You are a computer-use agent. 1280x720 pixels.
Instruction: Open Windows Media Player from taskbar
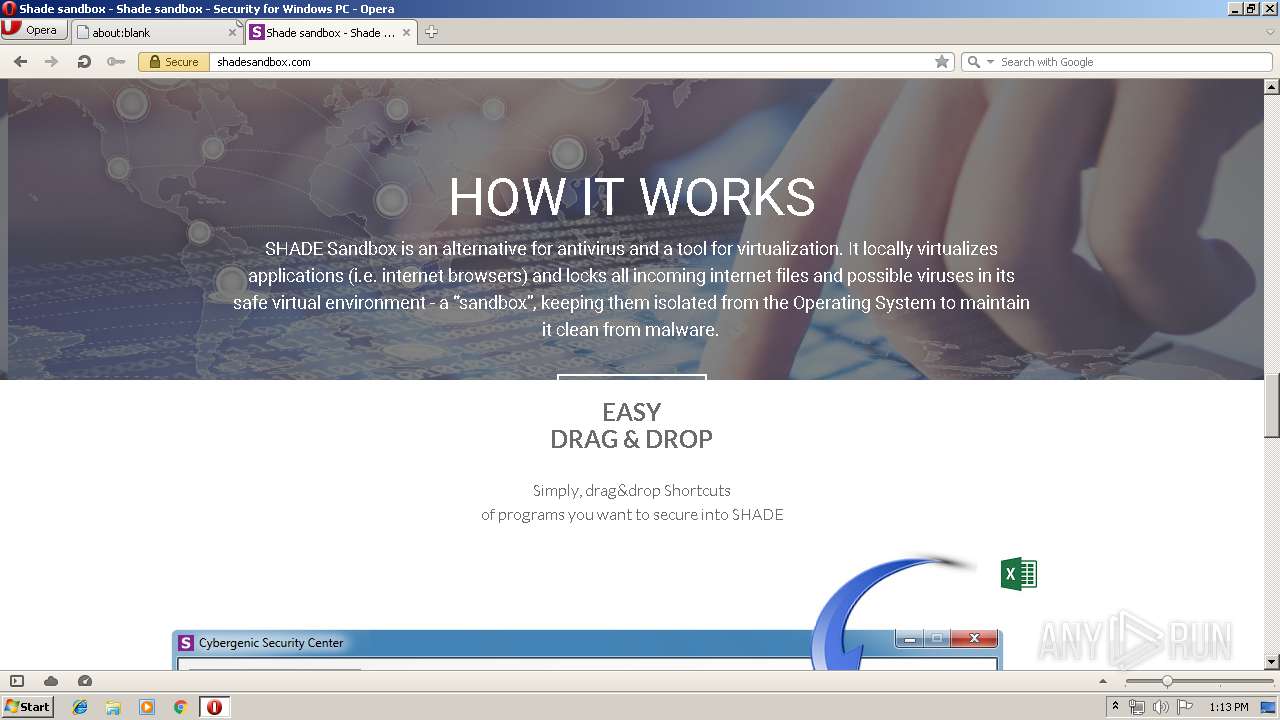147,707
